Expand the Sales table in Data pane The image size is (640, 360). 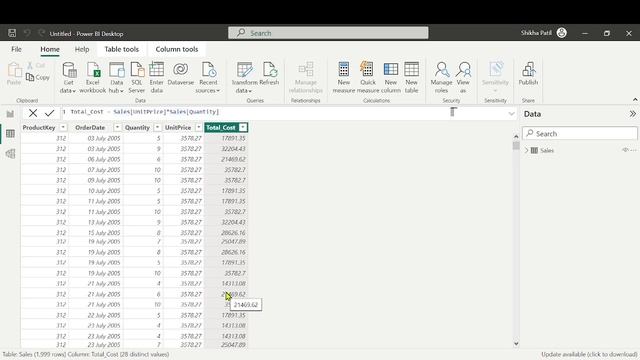point(527,150)
